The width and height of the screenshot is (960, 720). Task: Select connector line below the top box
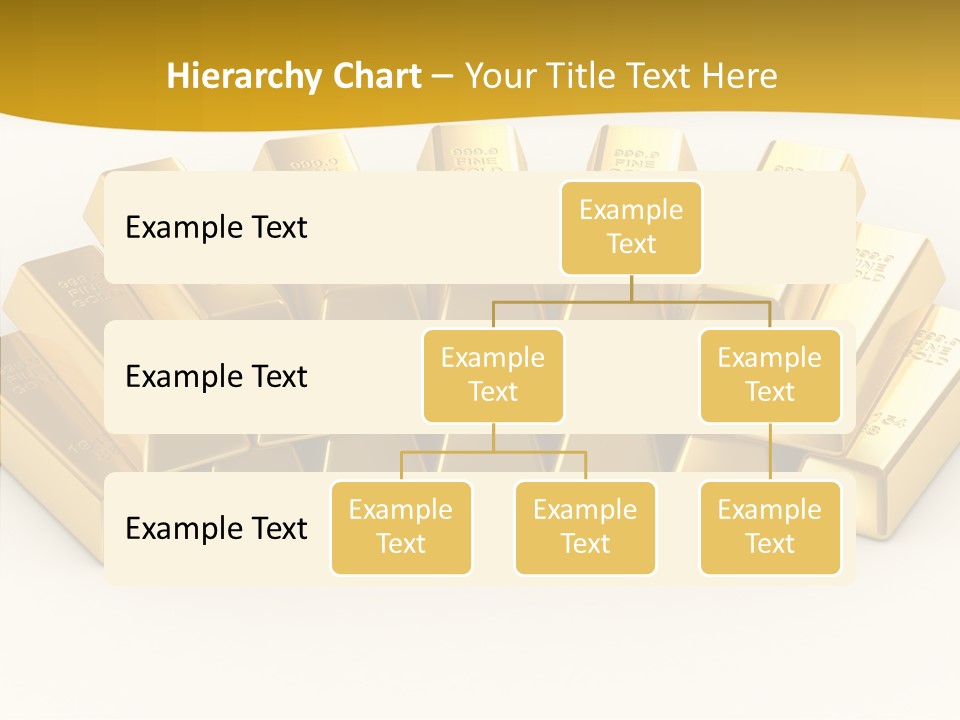click(x=631, y=289)
